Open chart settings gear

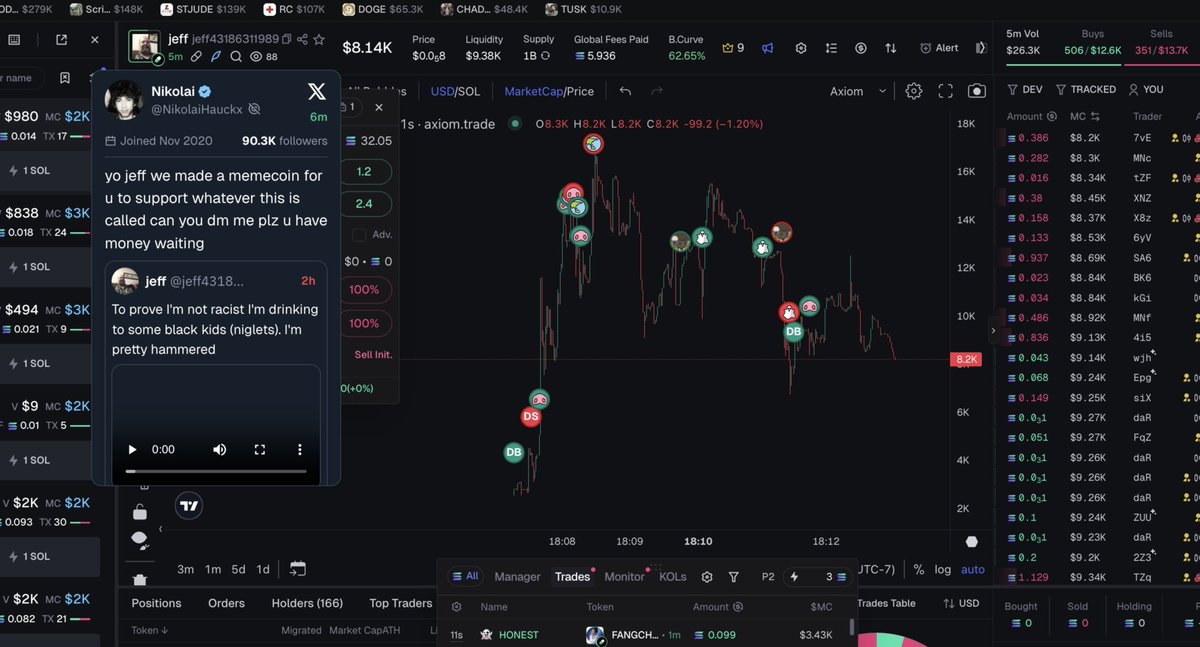pyautogui.click(x=914, y=91)
